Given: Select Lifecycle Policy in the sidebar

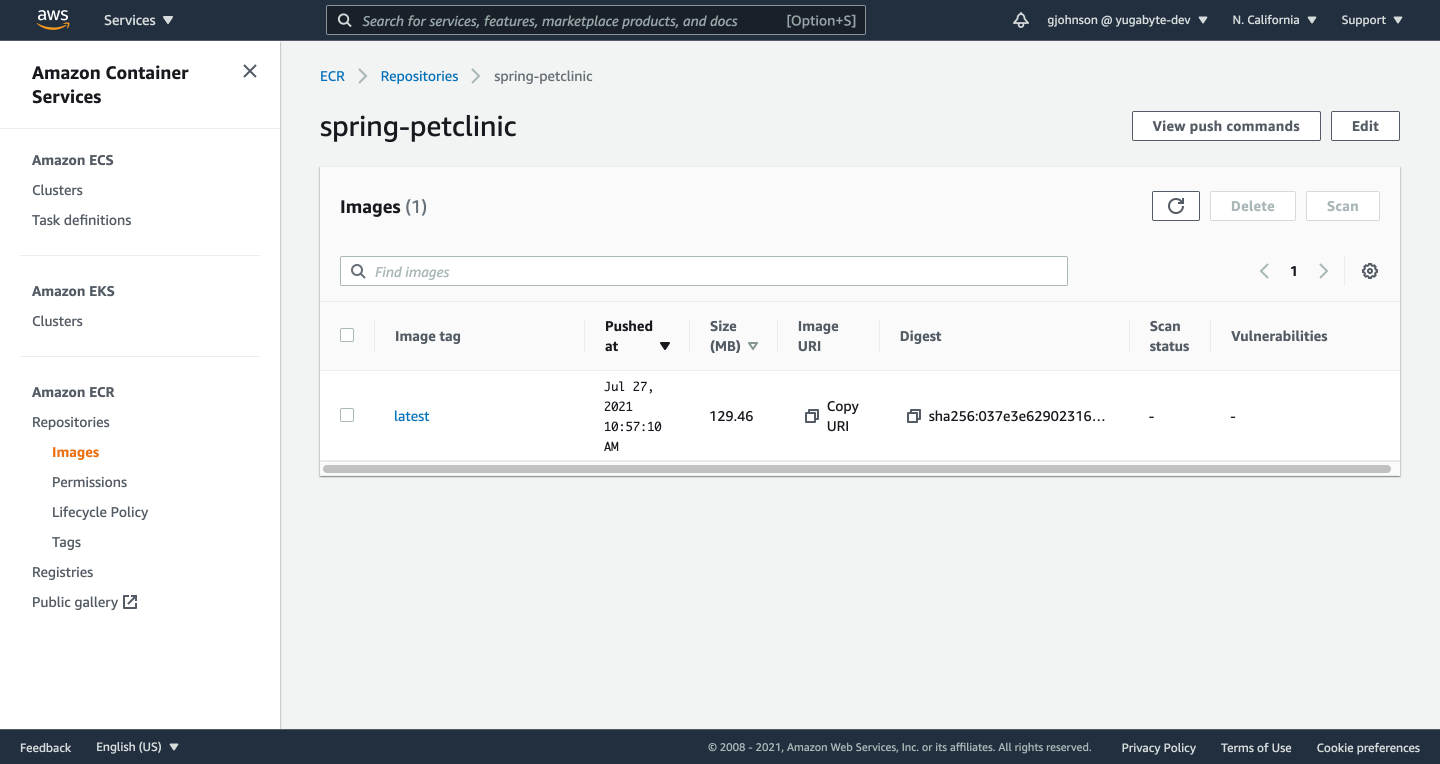Looking at the screenshot, I should click(99, 511).
